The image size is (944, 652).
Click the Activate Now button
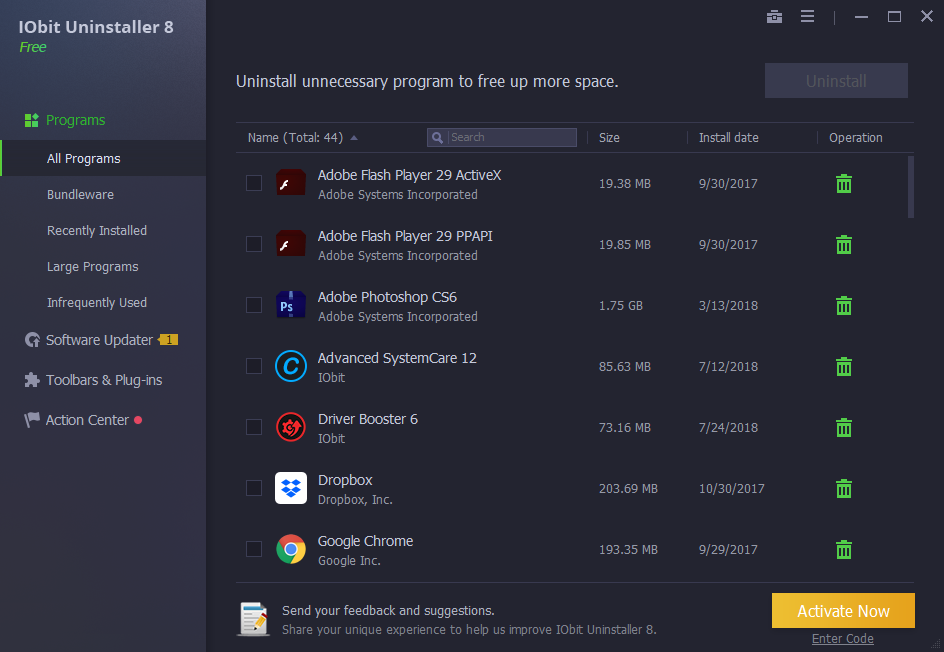tap(843, 610)
